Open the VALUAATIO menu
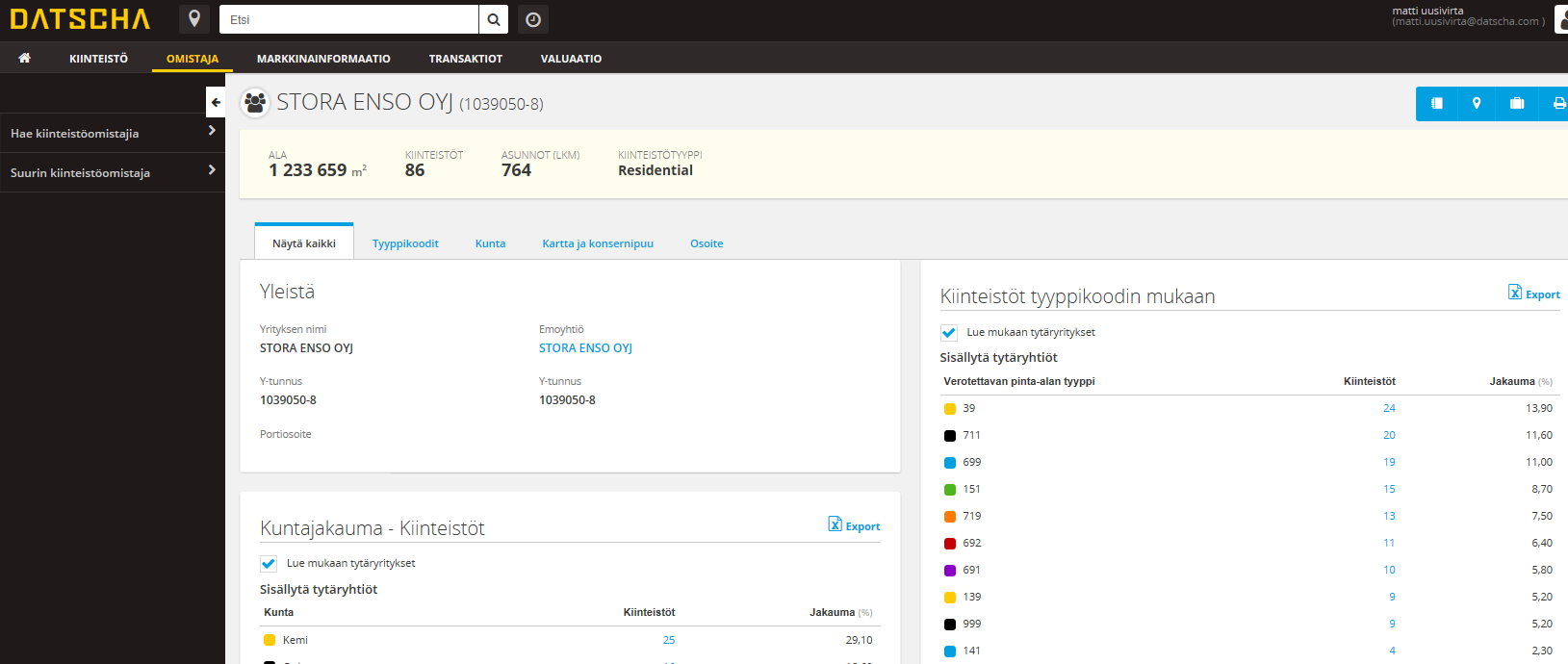Image resolution: width=1568 pixels, height=664 pixels. [x=571, y=59]
